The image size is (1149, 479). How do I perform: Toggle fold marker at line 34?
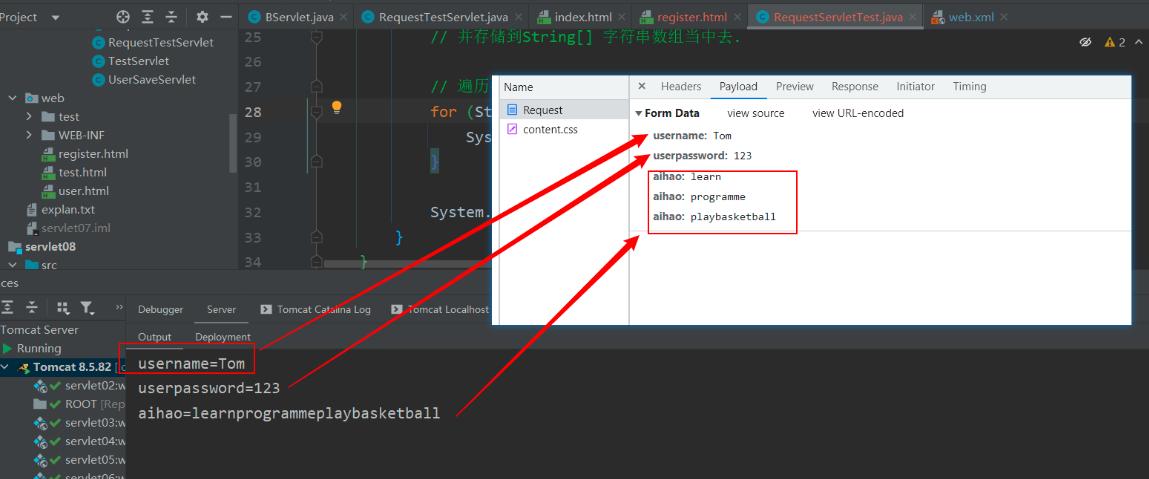coord(317,261)
